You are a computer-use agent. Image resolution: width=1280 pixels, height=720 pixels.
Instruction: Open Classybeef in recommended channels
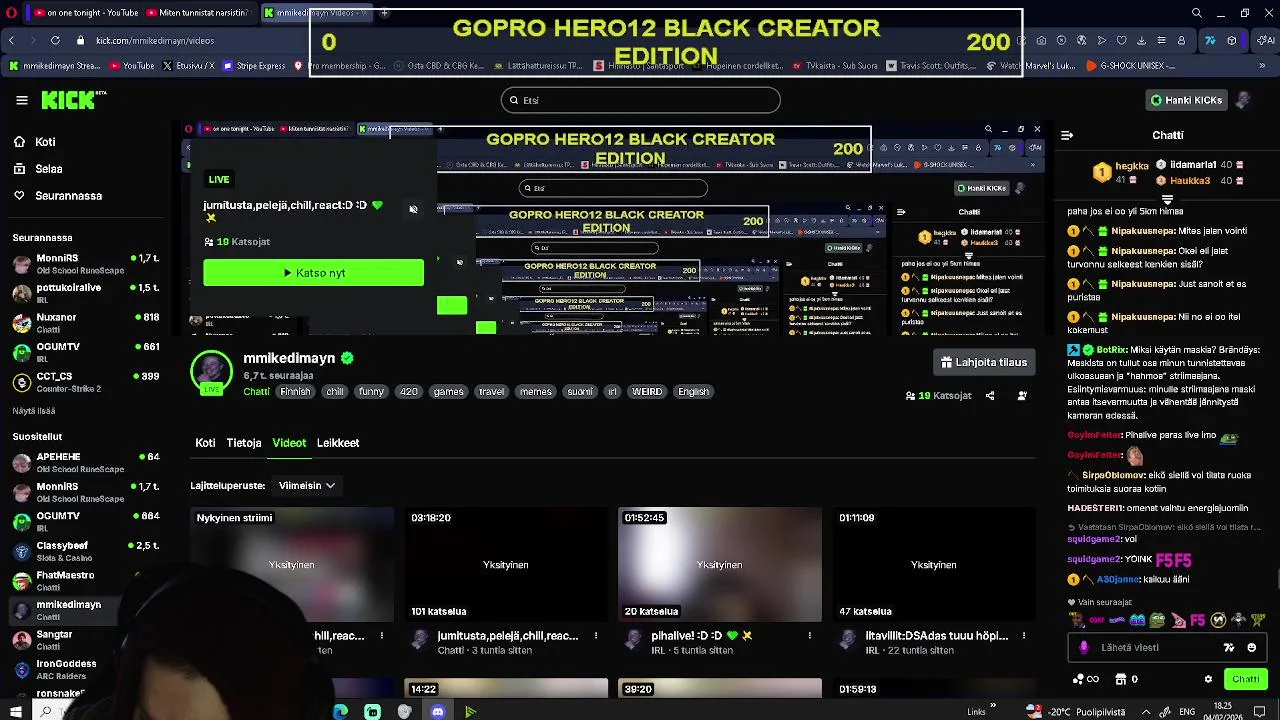pyautogui.click(x=86, y=551)
